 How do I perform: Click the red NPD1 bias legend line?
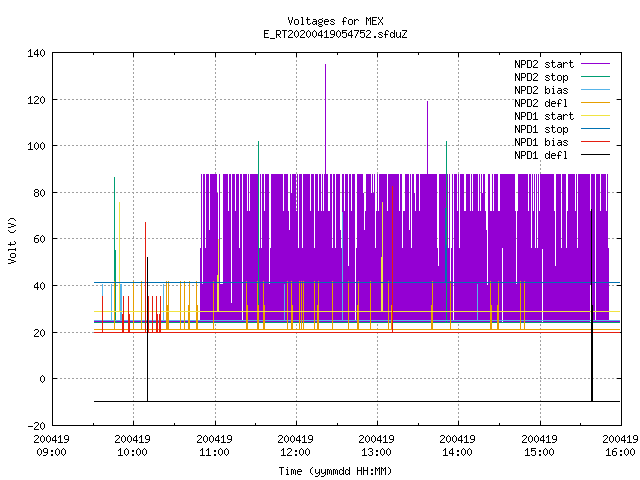point(595,142)
